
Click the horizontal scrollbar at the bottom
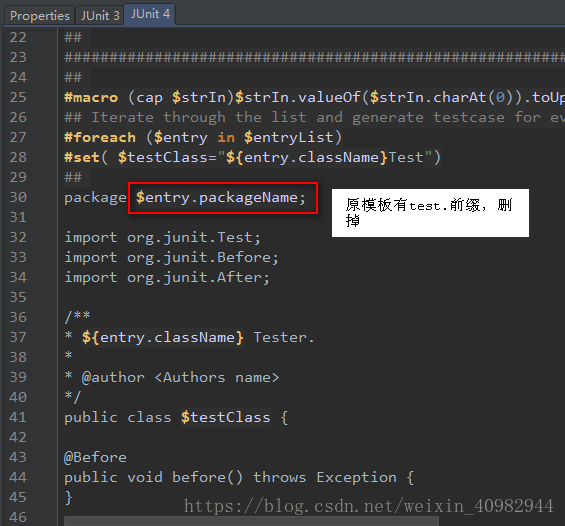click(x=252, y=521)
